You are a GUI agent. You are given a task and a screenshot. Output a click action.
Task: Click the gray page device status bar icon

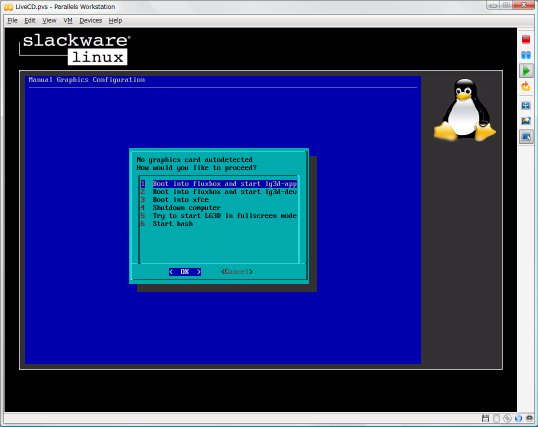click(x=496, y=418)
